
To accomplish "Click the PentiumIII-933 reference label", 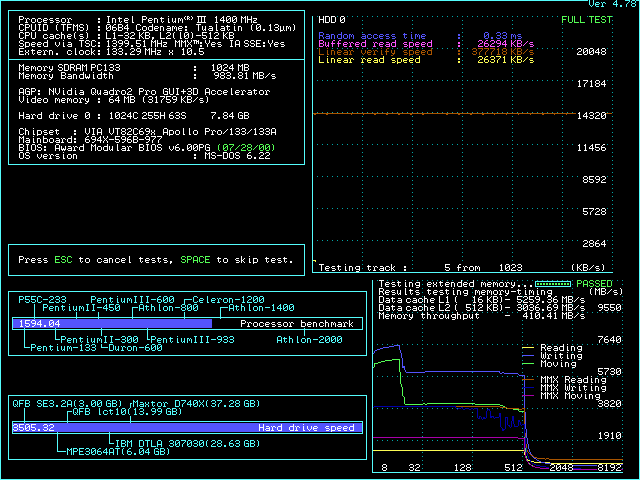I will click(192, 339).
